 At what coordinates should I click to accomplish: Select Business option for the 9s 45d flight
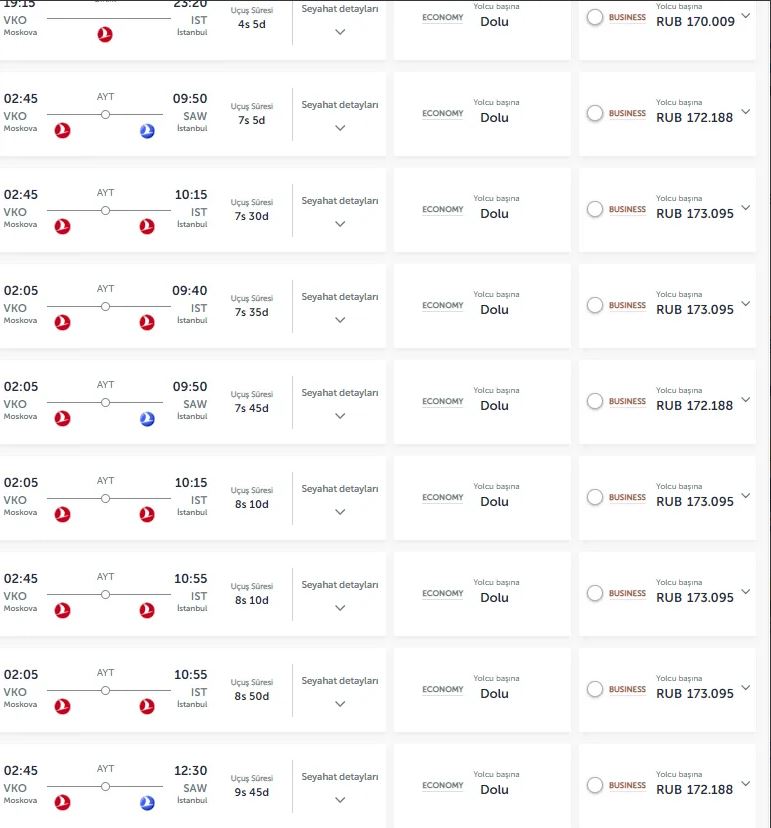(595, 785)
